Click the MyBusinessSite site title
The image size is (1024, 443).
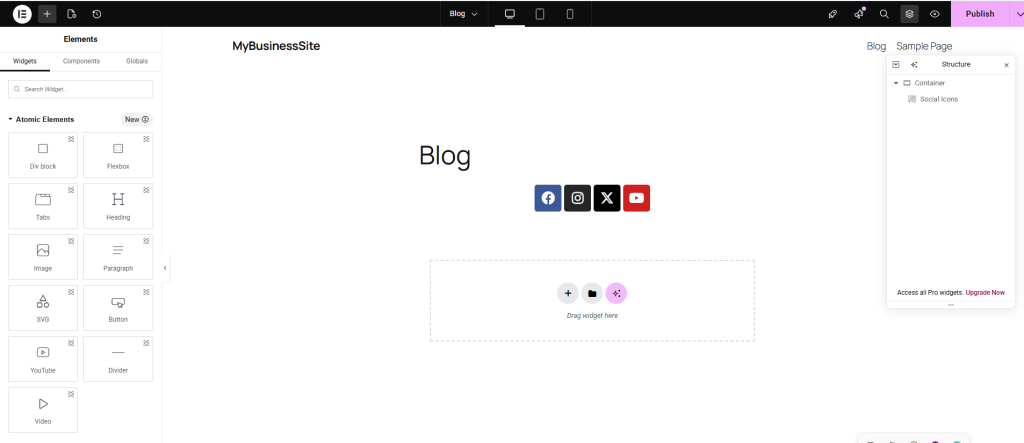point(276,46)
